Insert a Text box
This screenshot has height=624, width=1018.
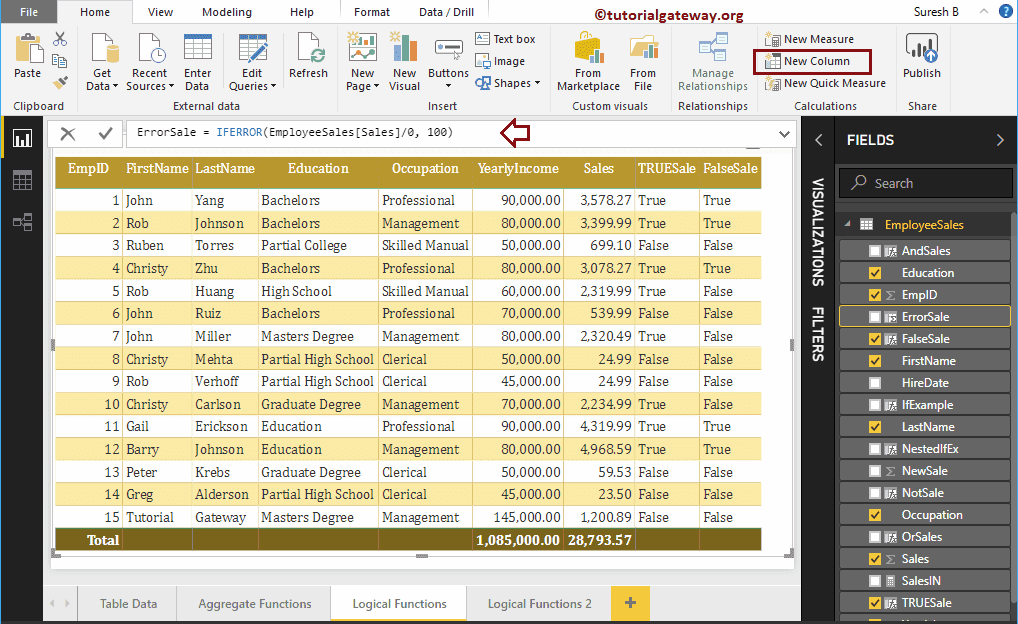[507, 39]
